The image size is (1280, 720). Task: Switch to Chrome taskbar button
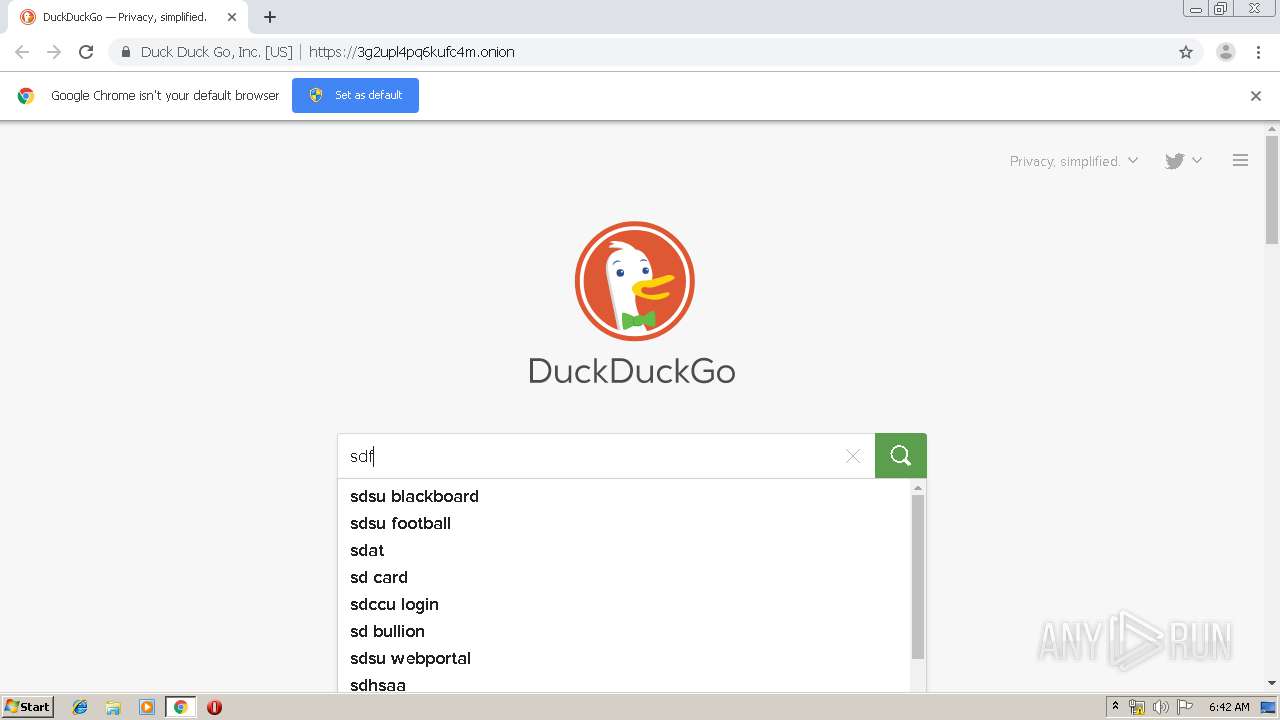(x=180, y=707)
